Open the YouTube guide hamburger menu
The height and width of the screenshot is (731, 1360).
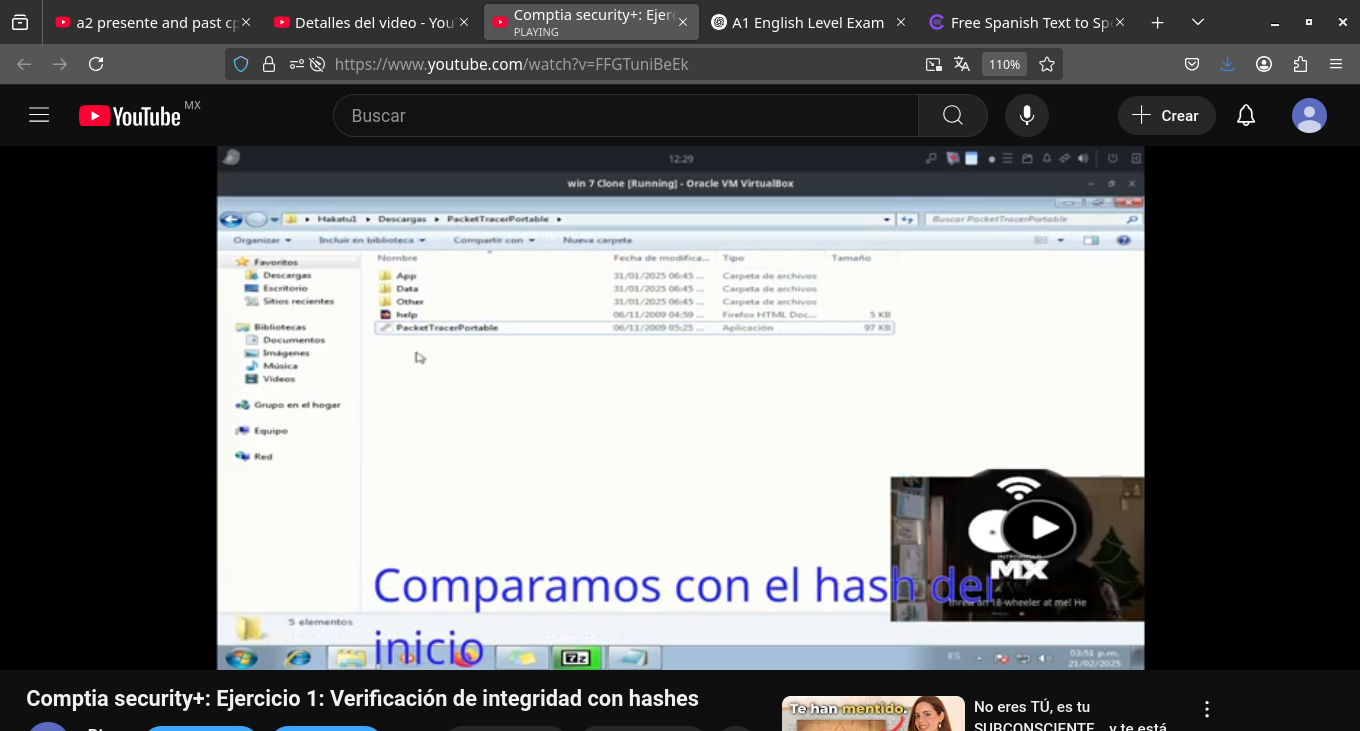[x=39, y=115]
